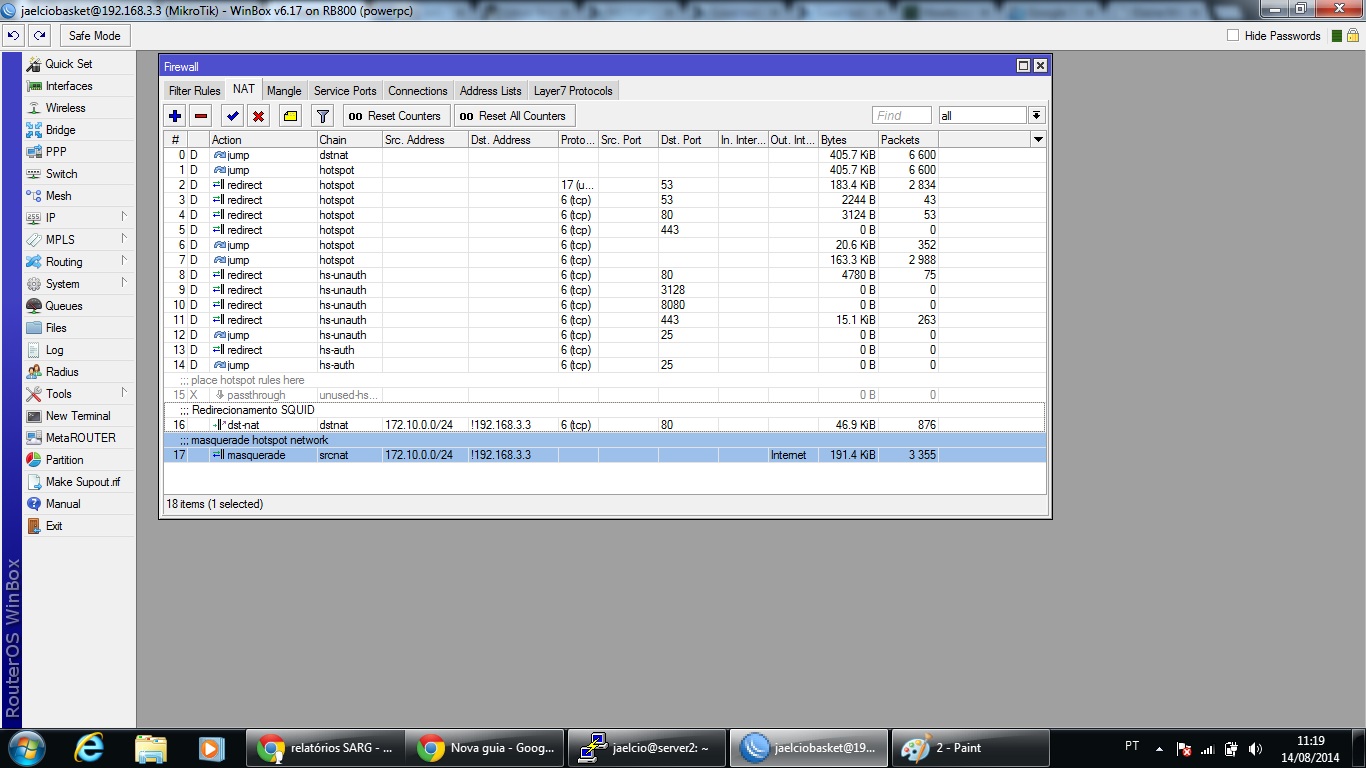Screen dimensions: 1366x768
Task: Select the dst-nat rule number 16
Action: click(x=605, y=425)
